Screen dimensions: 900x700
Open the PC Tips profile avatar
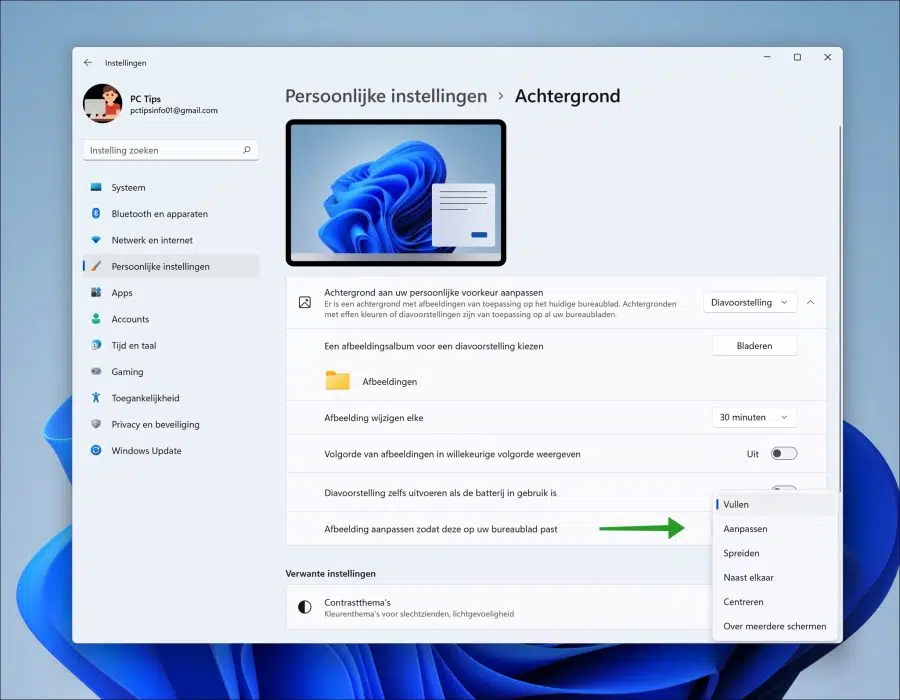click(103, 103)
